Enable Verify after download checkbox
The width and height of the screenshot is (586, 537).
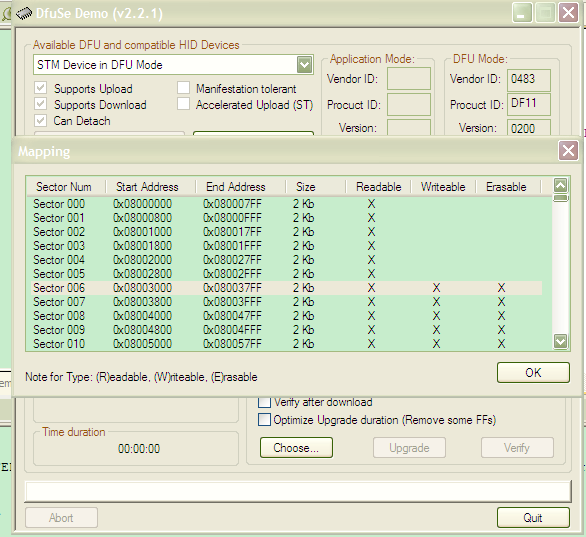[x=264, y=402]
